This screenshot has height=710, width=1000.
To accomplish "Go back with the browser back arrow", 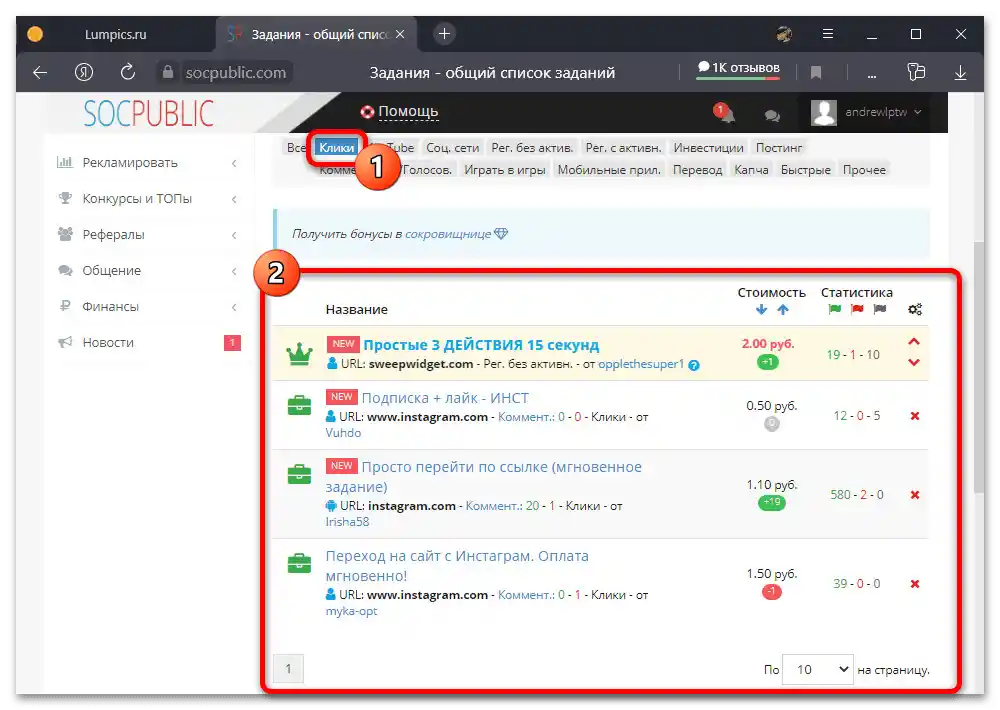I will click(x=40, y=73).
